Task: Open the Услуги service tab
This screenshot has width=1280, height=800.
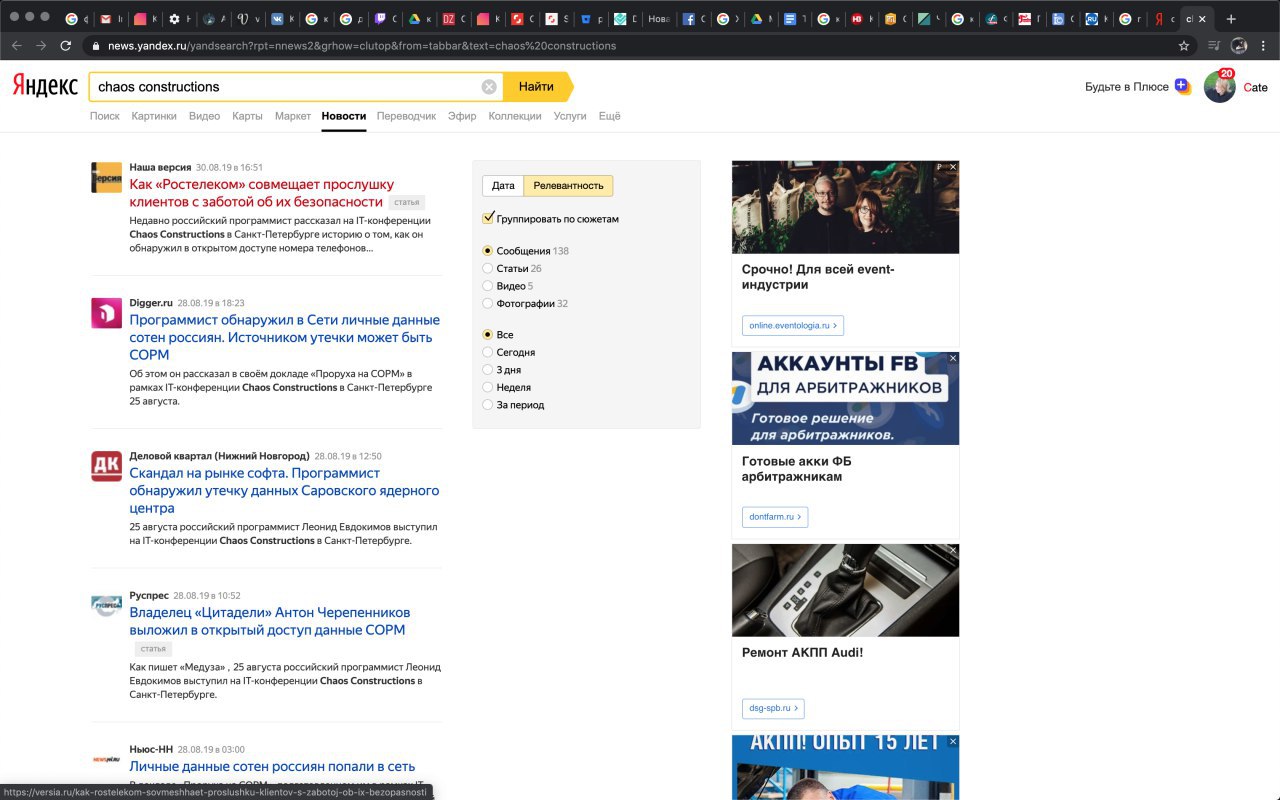Action: point(570,116)
